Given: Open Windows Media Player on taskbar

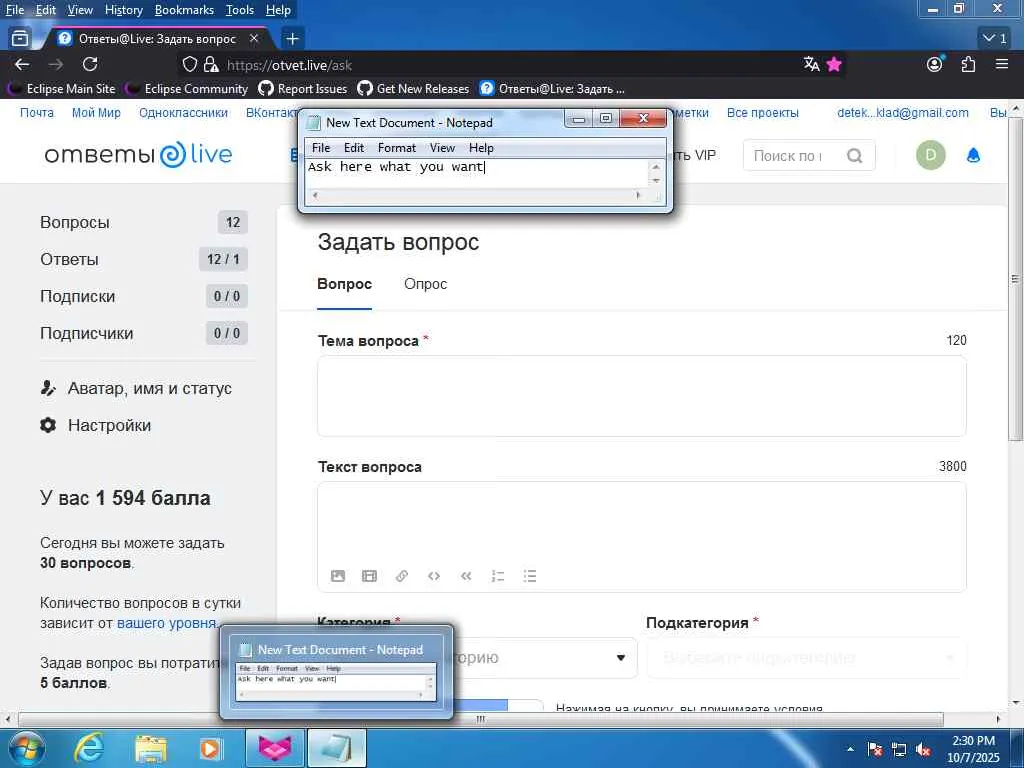Looking at the screenshot, I should pyautogui.click(x=210, y=748).
